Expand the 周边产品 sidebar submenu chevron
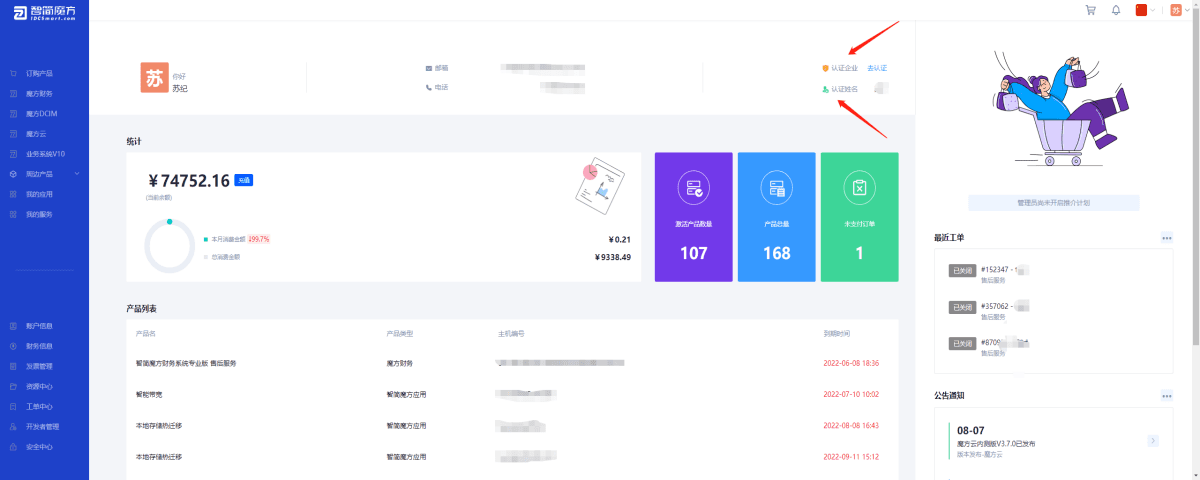The width and height of the screenshot is (1200, 480). pyautogui.click(x=77, y=173)
